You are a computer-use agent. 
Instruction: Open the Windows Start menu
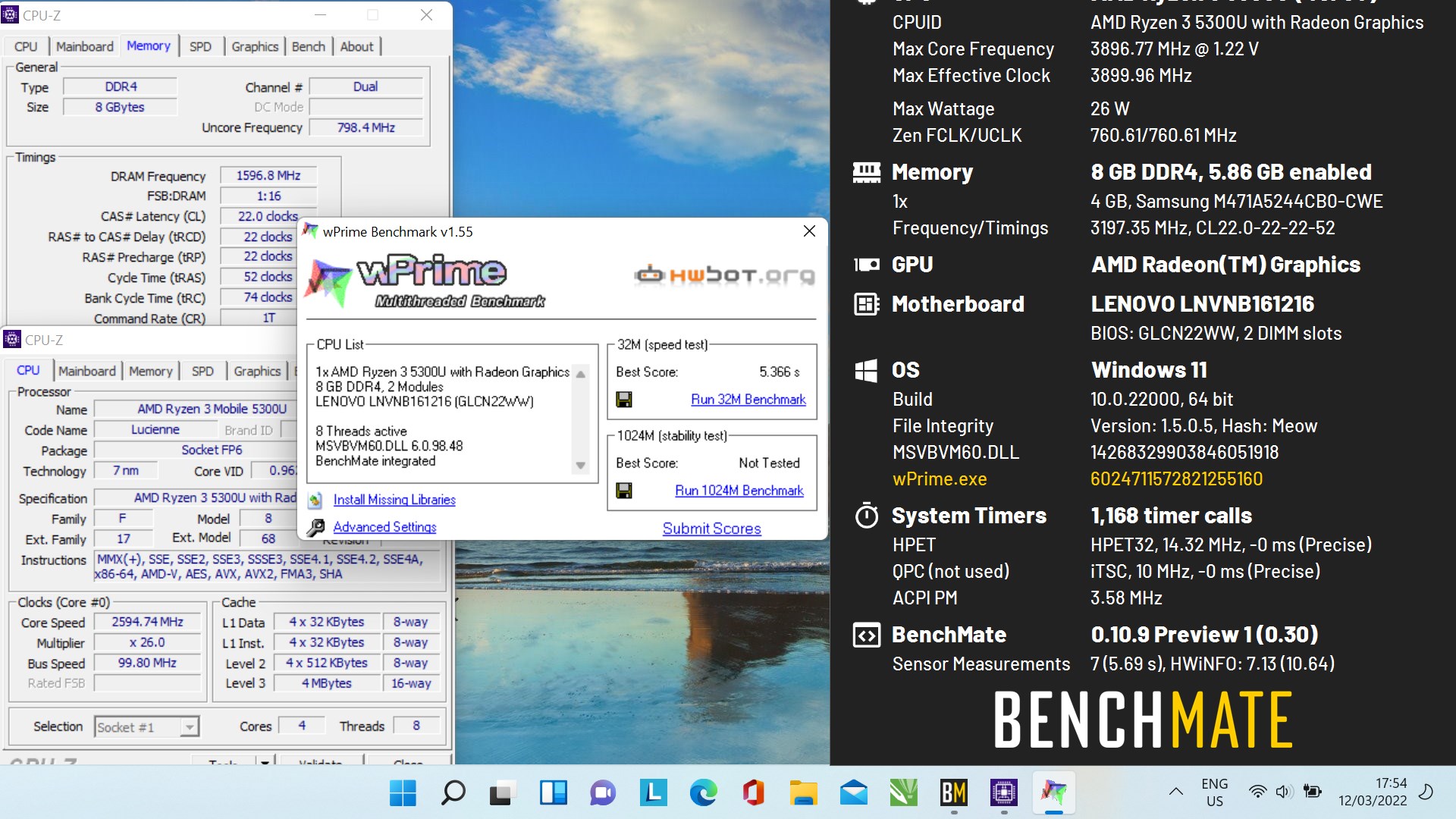click(x=403, y=793)
